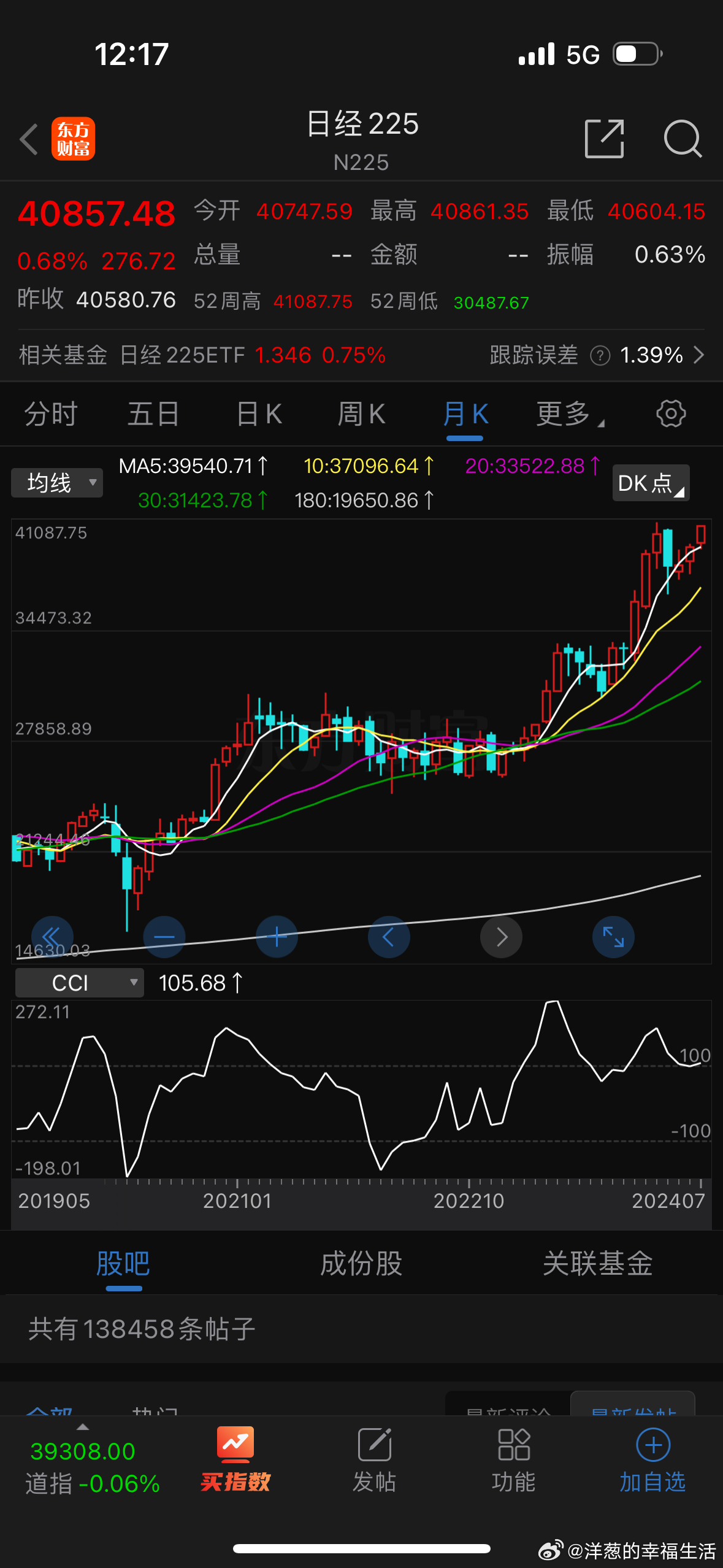Screen dimensions: 723x1568
Task: Open the 关联基金 tab
Action: click(598, 1264)
